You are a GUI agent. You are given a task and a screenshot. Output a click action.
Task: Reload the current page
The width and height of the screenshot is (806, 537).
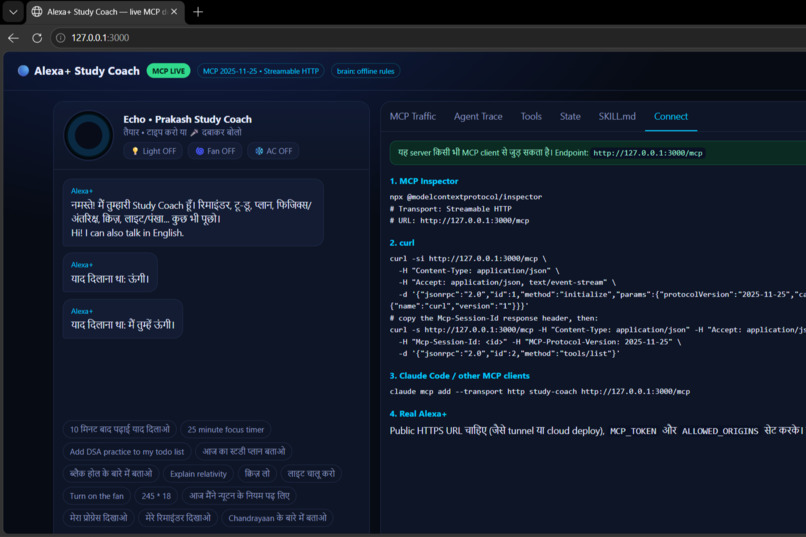click(37, 38)
